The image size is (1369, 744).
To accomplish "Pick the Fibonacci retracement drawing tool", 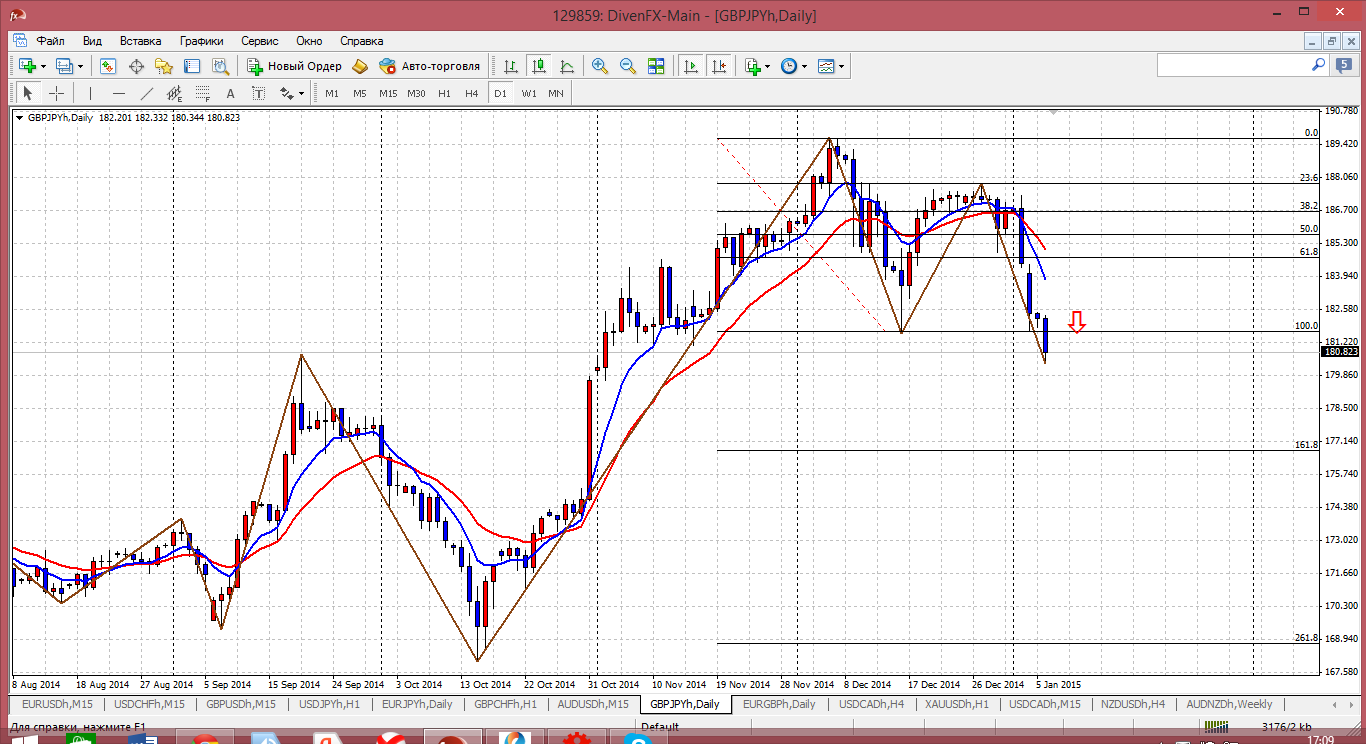I will click(x=203, y=93).
